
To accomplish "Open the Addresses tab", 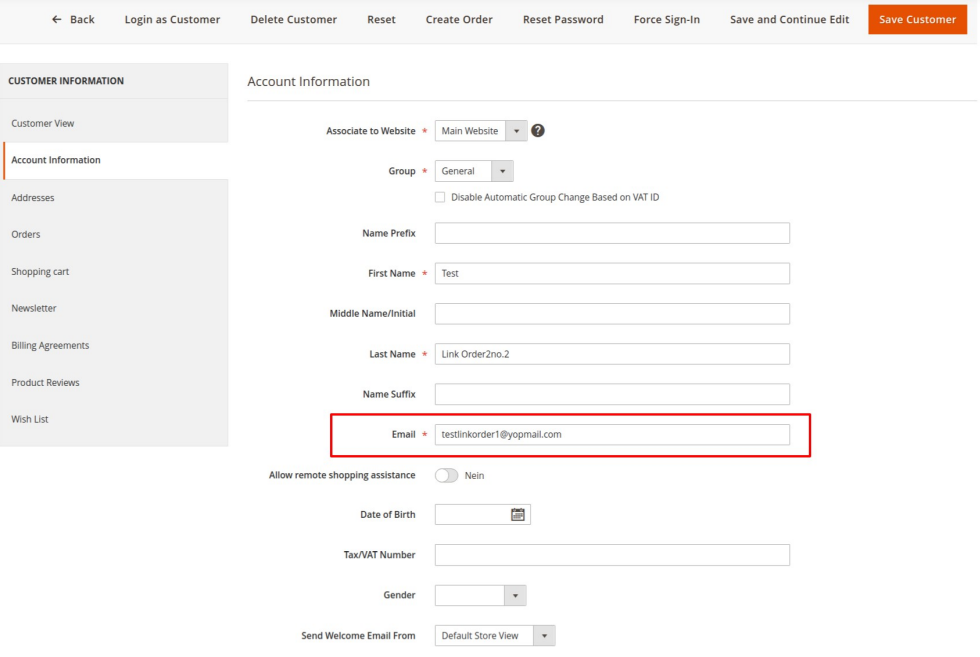I will 33,198.
